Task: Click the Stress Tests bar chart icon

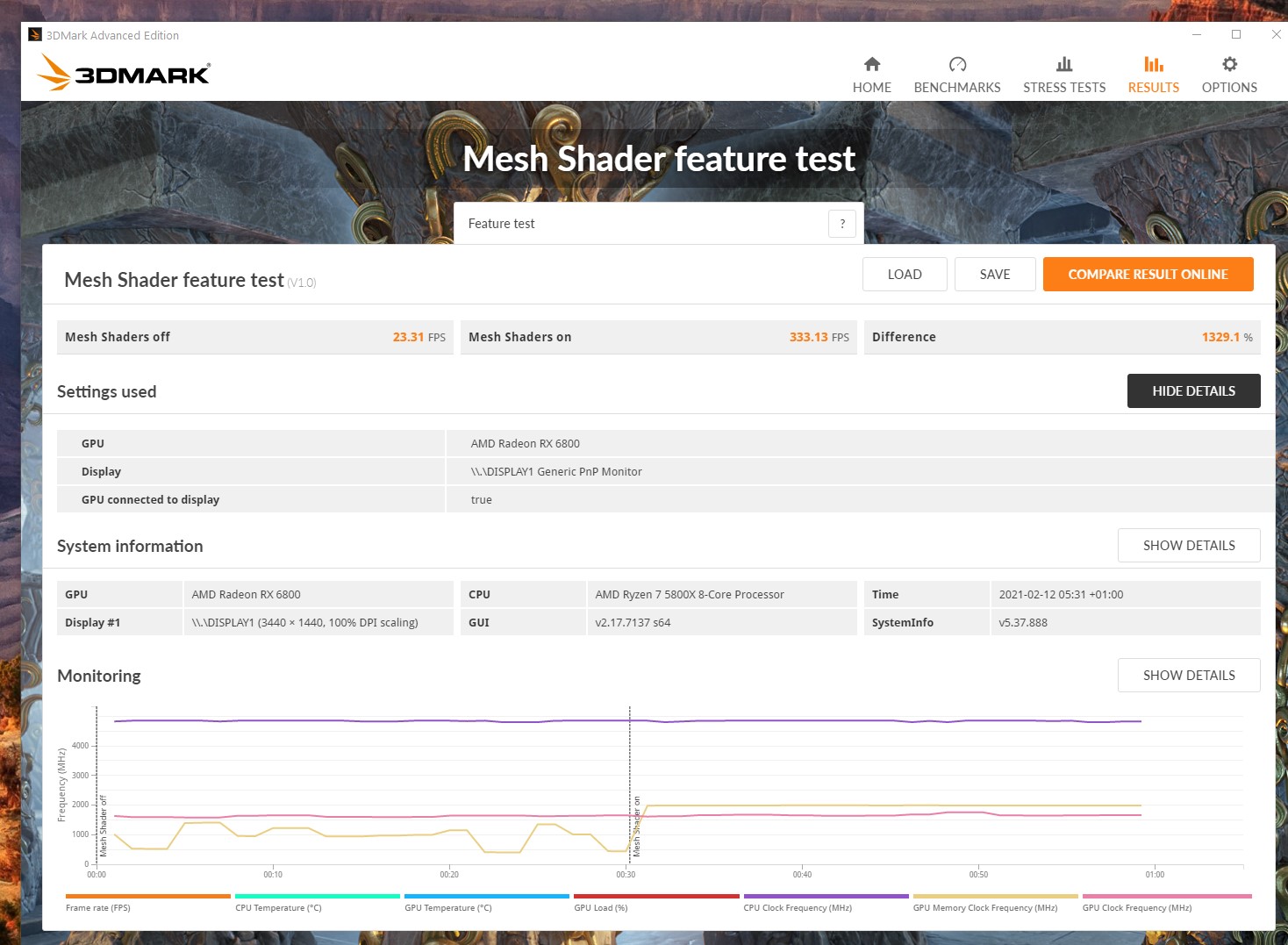Action: (1064, 64)
